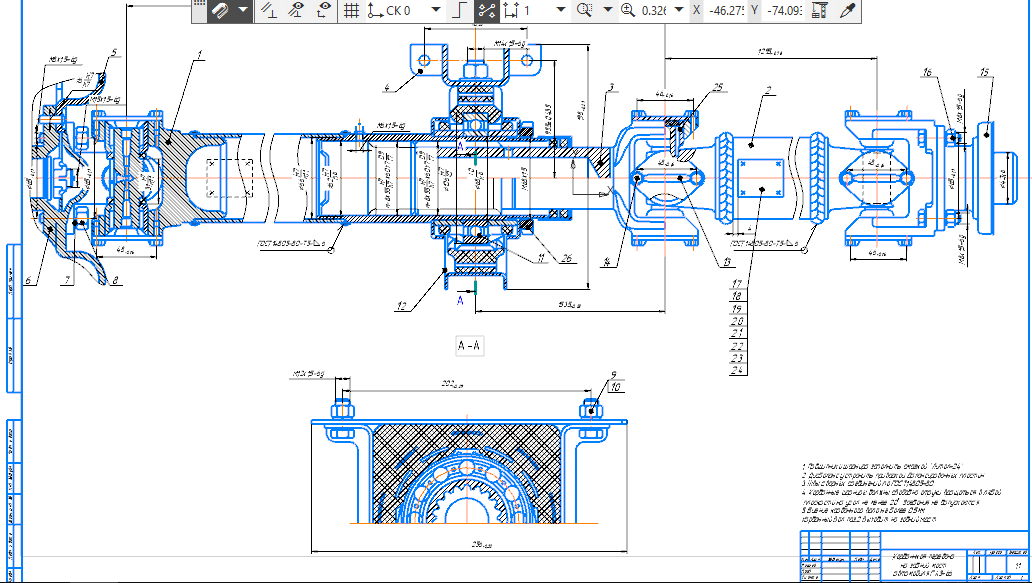Open the snap options dropdown arrow

(x=243, y=11)
